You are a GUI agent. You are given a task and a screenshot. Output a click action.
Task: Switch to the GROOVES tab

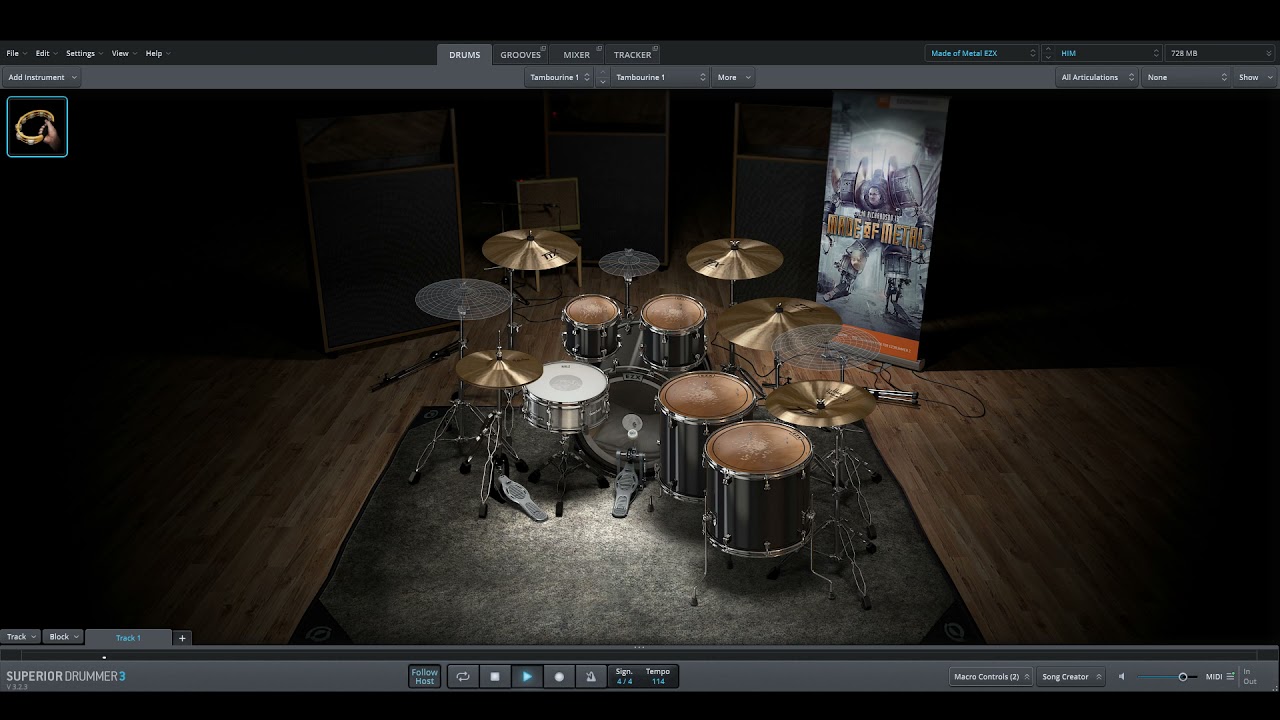(521, 55)
